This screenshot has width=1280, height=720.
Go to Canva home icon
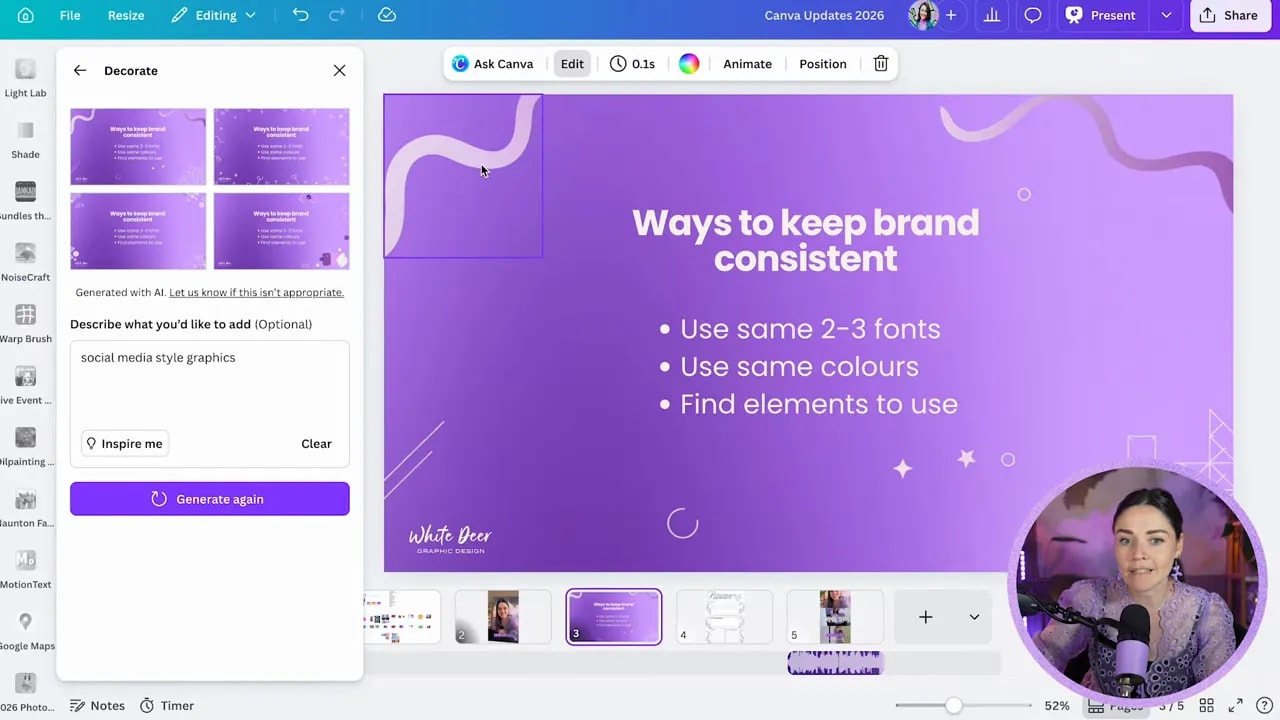coord(25,15)
